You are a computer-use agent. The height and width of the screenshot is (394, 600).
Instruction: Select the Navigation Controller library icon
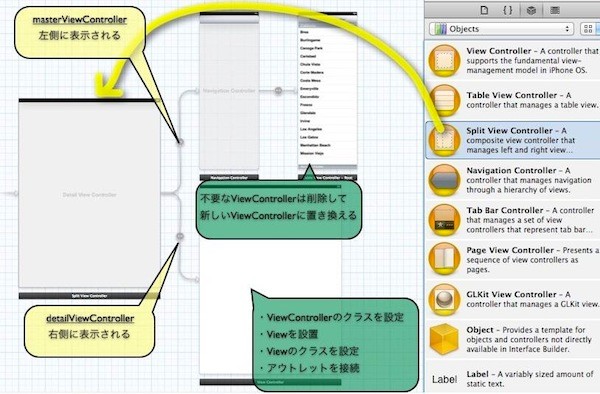point(444,180)
